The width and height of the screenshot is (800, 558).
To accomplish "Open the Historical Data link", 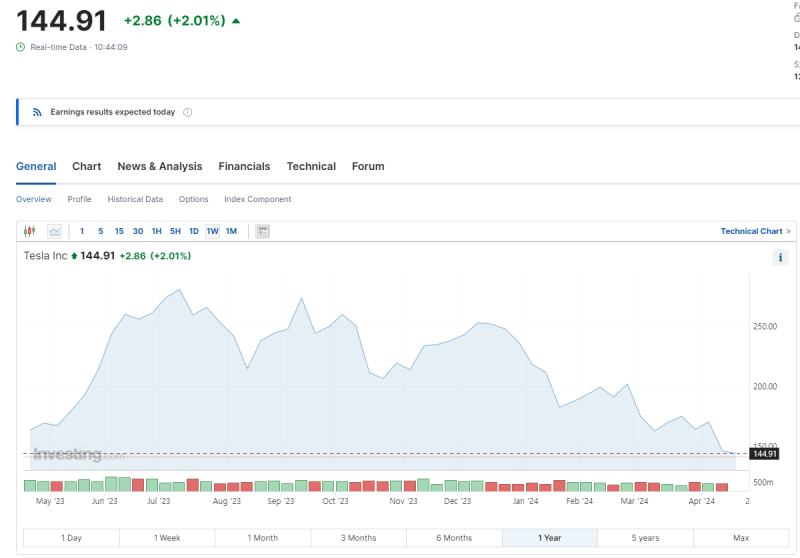I will coord(135,199).
